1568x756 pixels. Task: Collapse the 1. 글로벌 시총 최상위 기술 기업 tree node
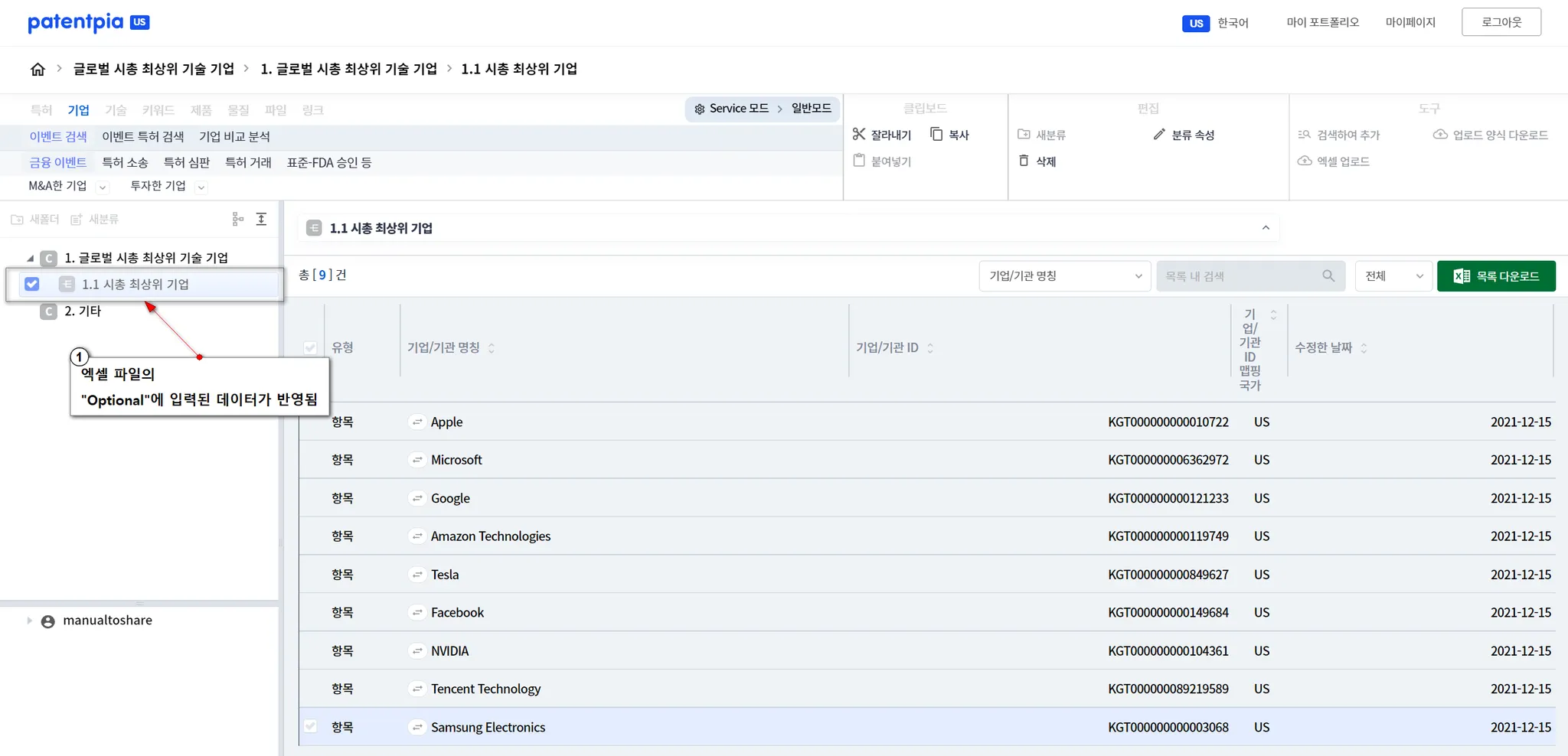pos(30,259)
